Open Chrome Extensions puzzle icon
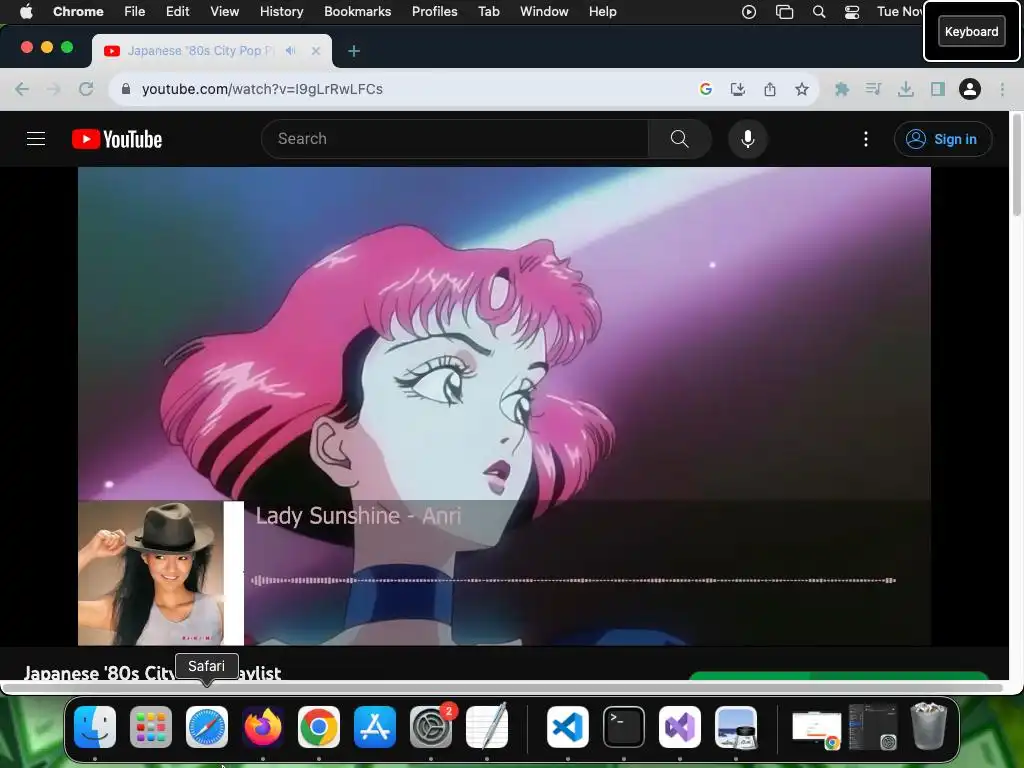The width and height of the screenshot is (1024, 768). tap(842, 89)
